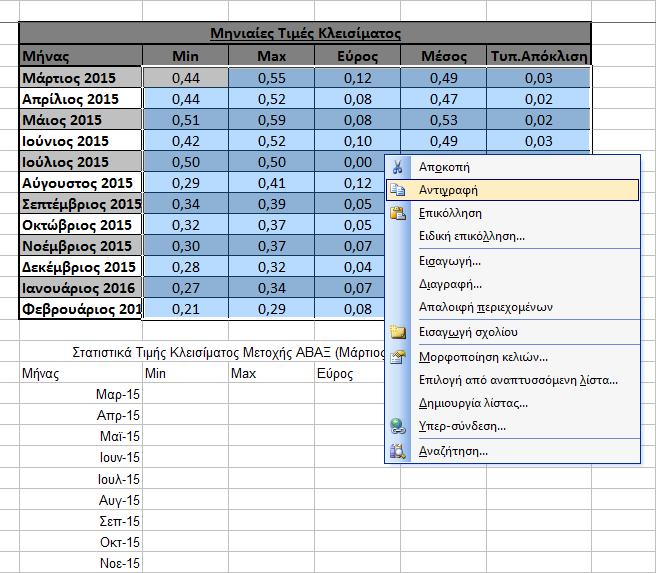Screen dimensions: 656x573
Task: Select the Μέσος header cell
Action: [x=443, y=56]
